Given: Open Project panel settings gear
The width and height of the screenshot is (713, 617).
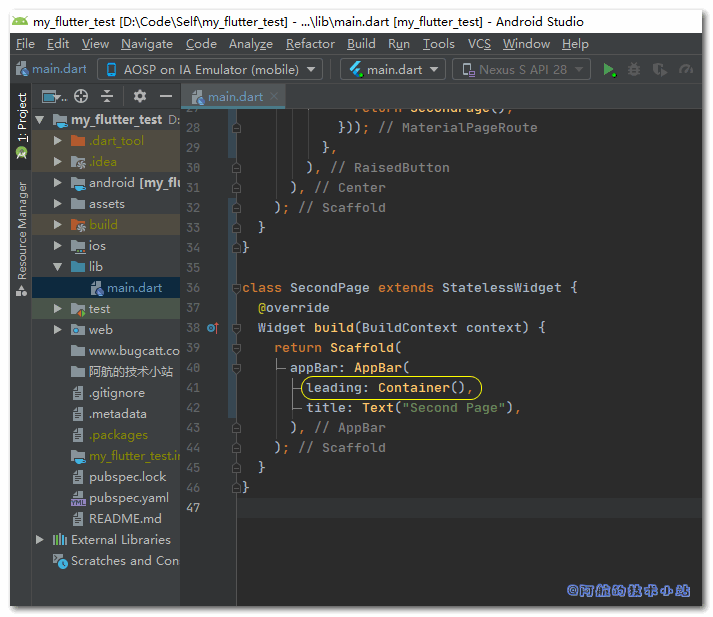Looking at the screenshot, I should 140,96.
